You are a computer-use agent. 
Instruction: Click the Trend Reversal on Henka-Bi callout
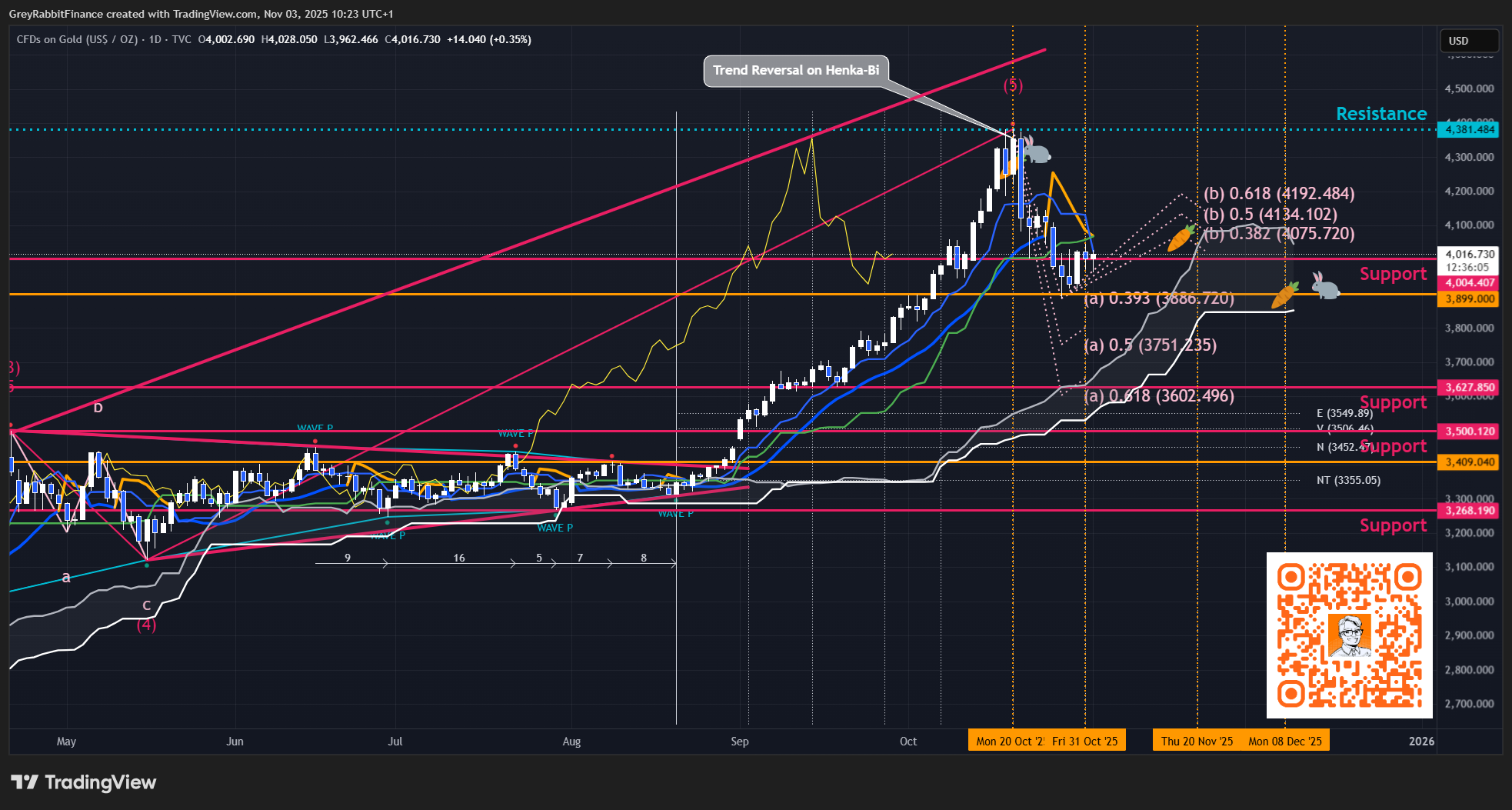[796, 70]
